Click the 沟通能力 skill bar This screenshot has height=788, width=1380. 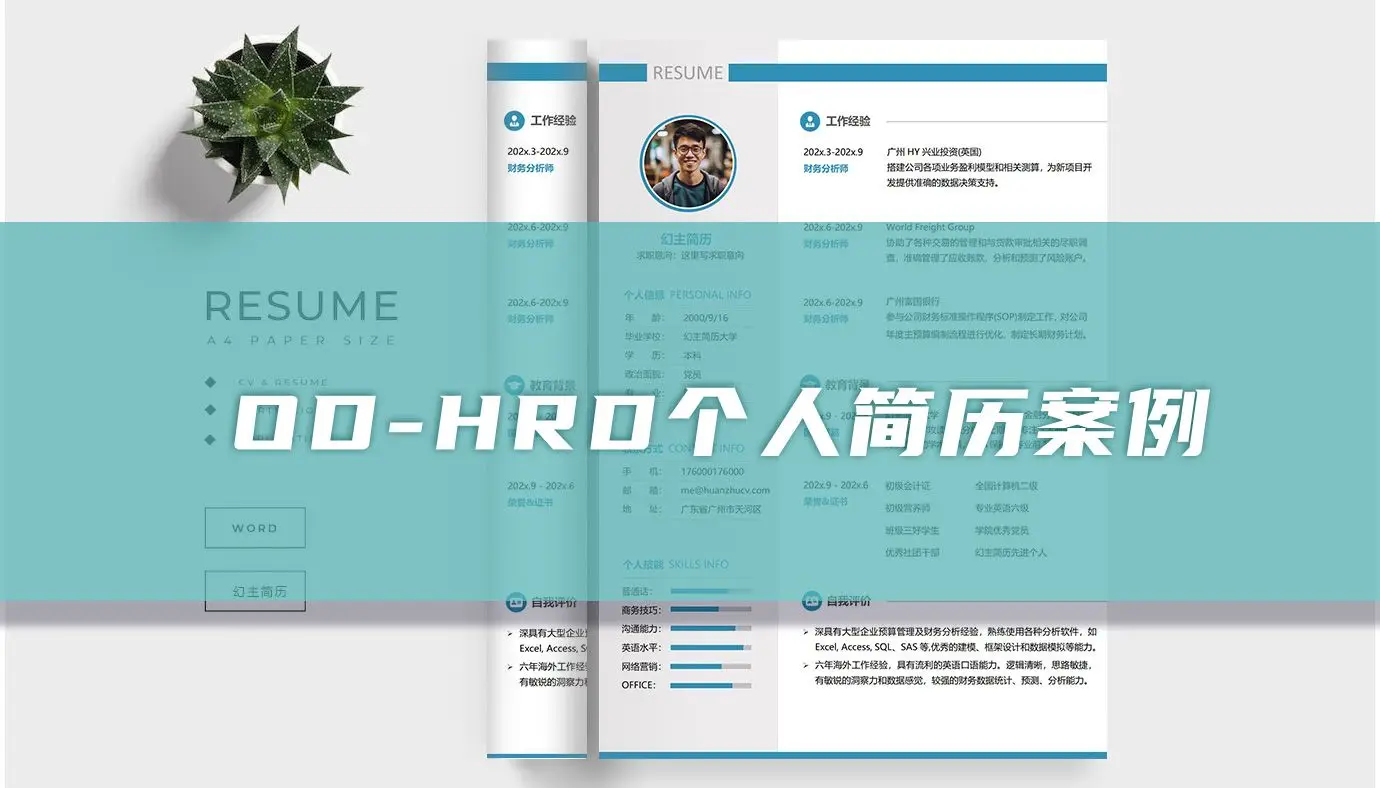click(x=711, y=629)
